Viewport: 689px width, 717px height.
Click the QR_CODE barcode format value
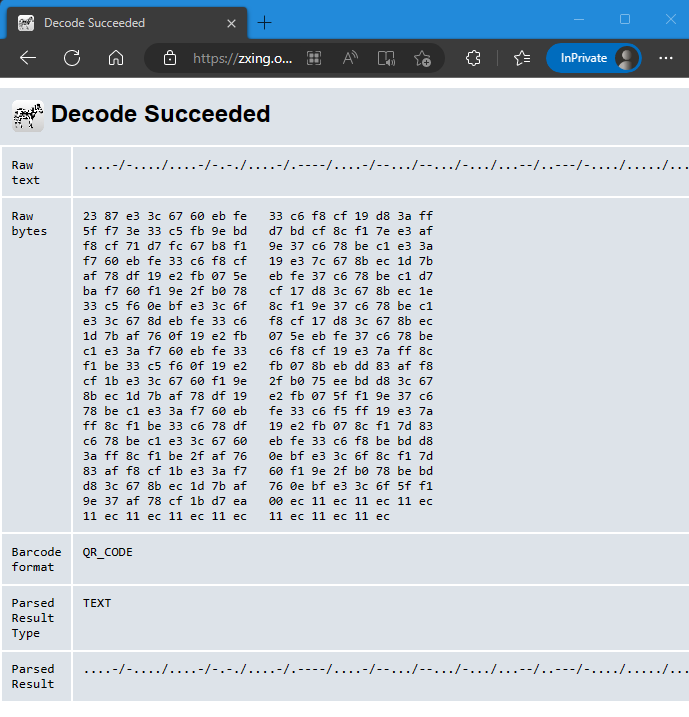[x=108, y=552]
